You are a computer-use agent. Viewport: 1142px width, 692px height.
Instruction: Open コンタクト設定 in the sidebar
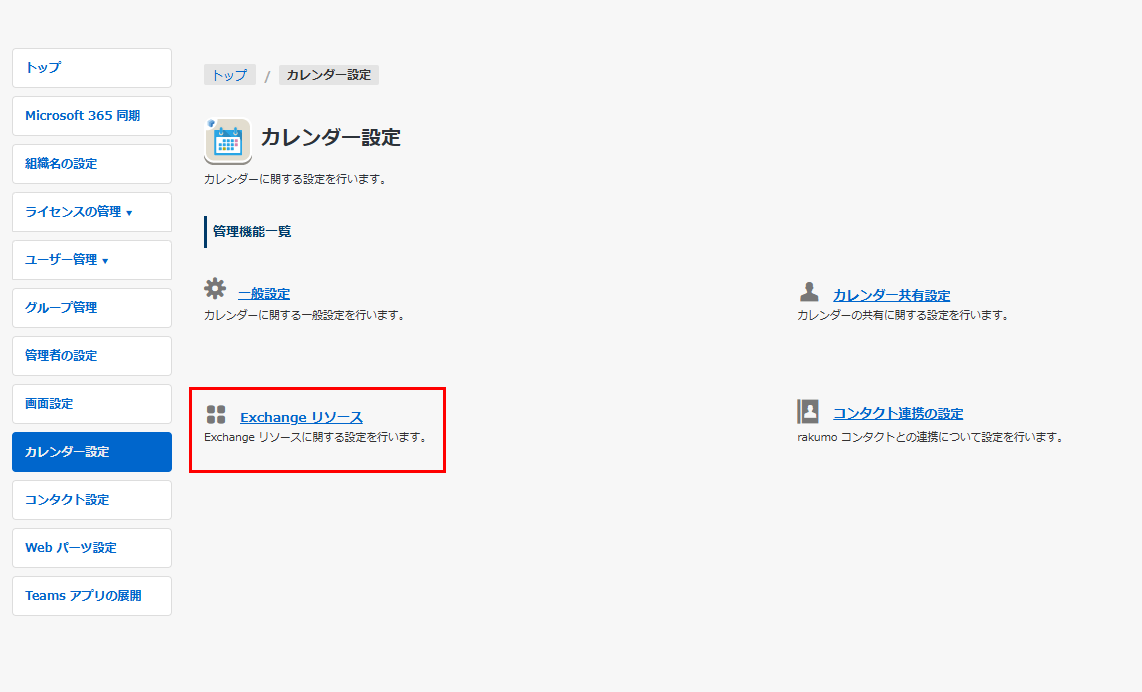[x=92, y=500]
